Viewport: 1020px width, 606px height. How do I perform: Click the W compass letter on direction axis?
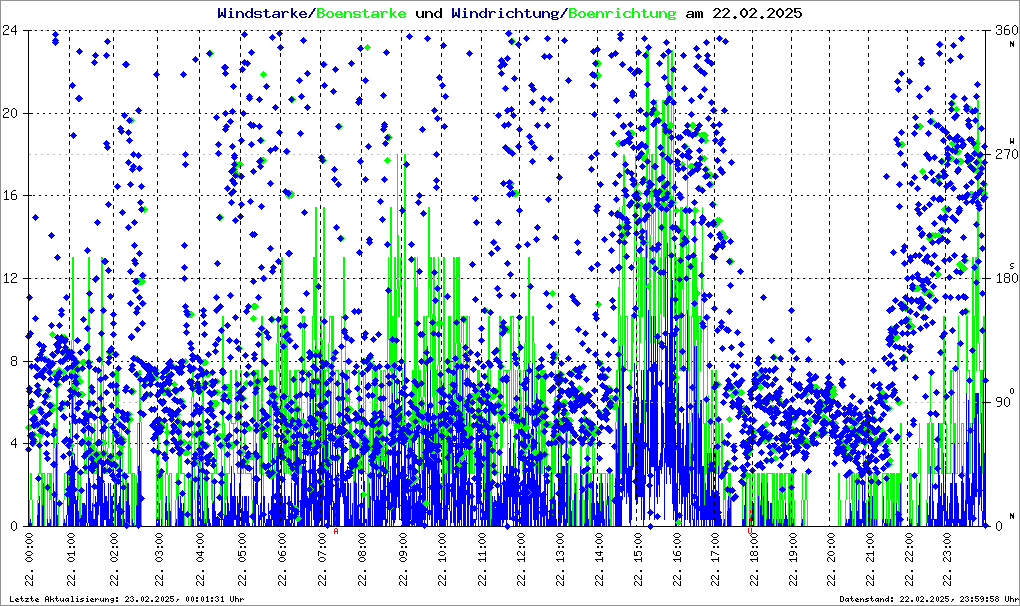click(x=1012, y=140)
